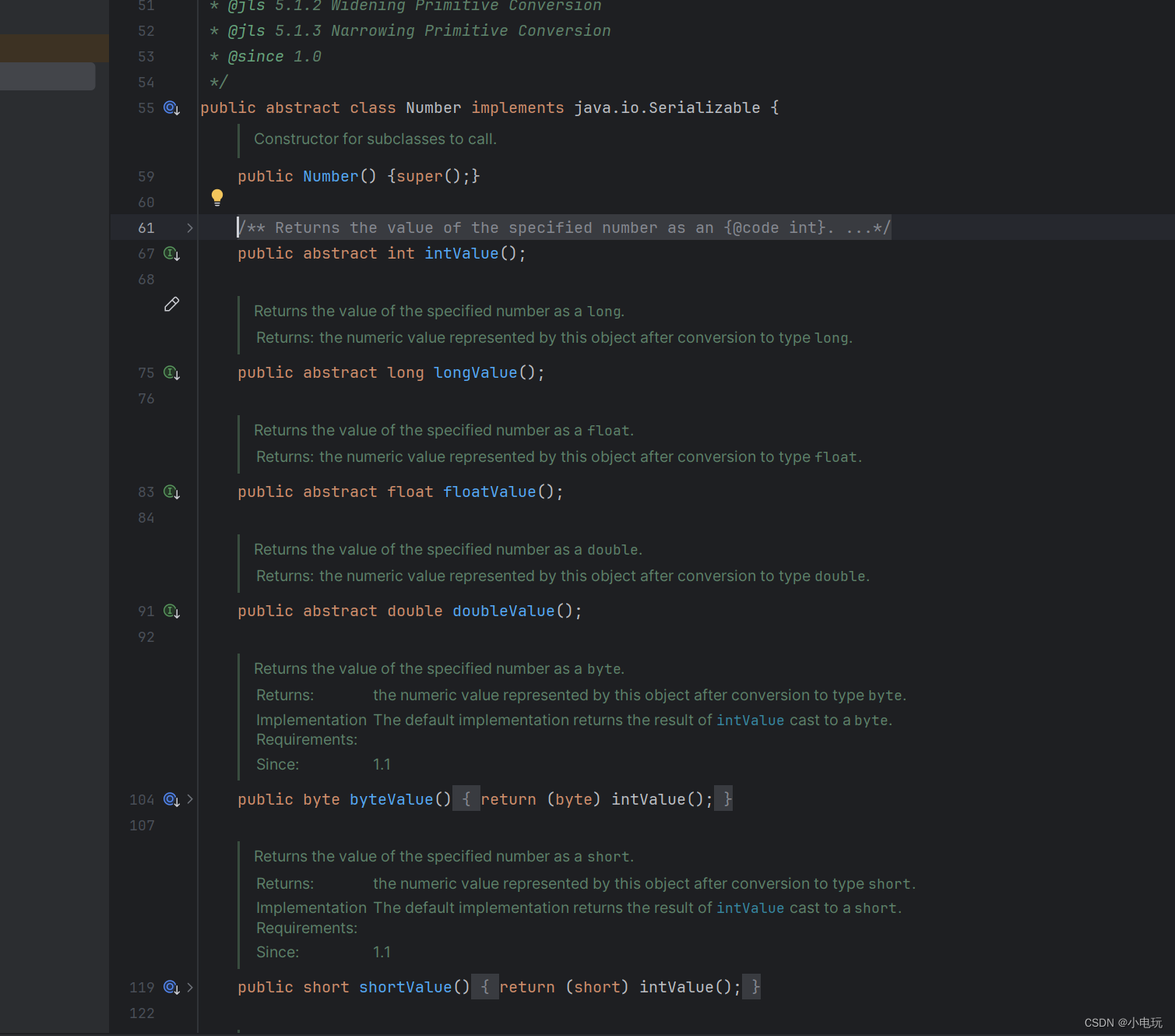Click the doubleValue method name
This screenshot has height=1036, width=1175.
point(504,611)
